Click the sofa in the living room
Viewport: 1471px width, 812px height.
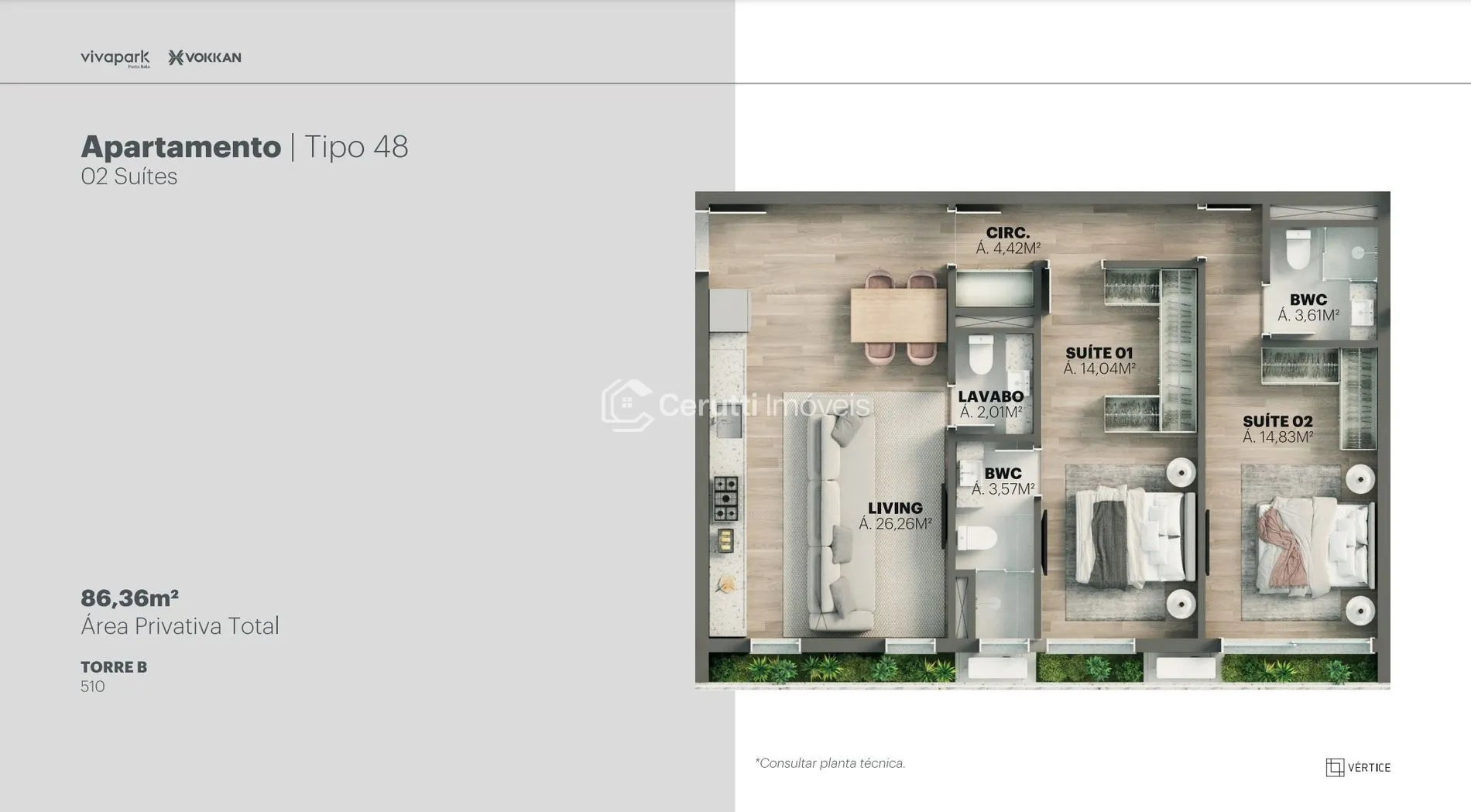(x=829, y=521)
